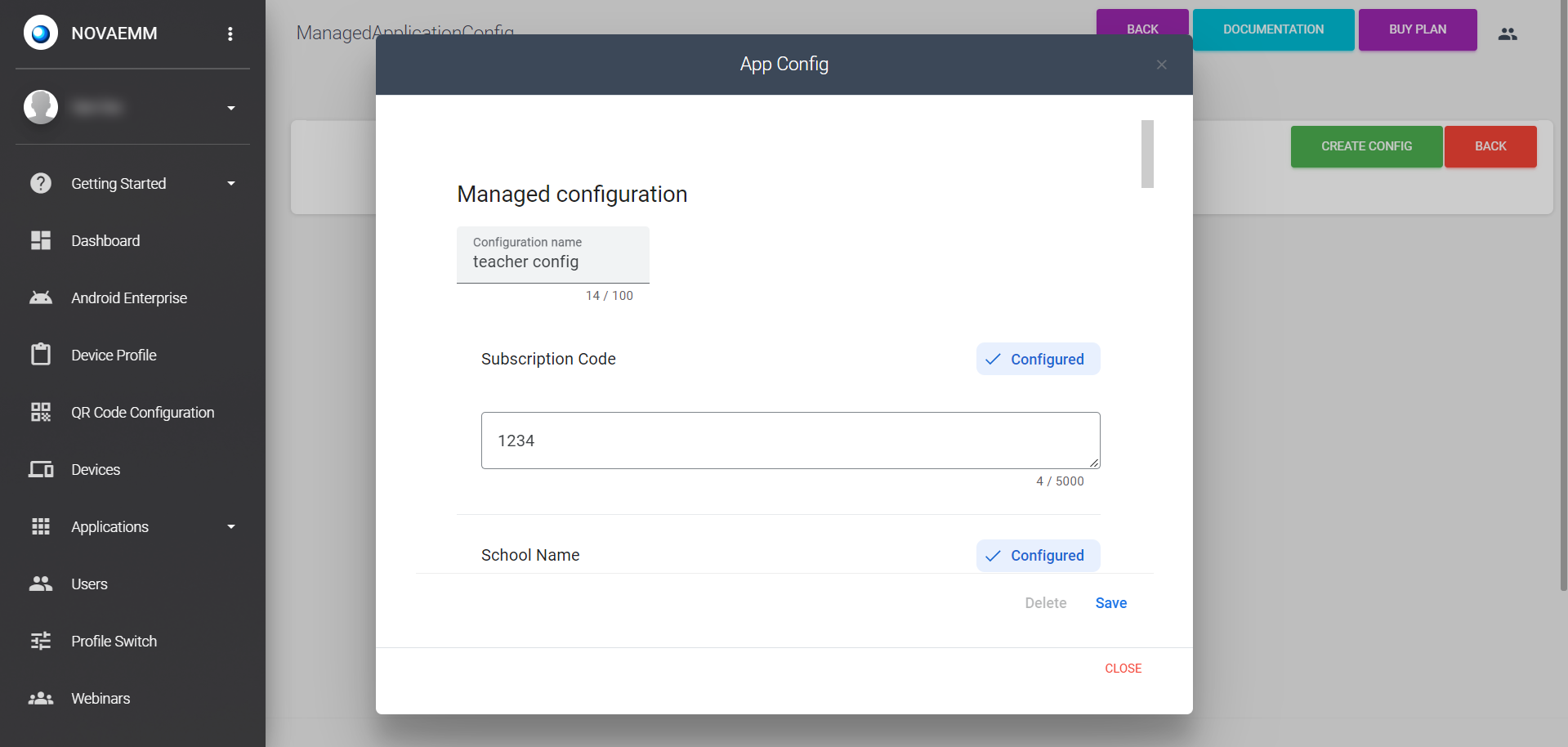Click the page scrollbar on right edge
1568x747 pixels.
pyautogui.click(x=1563, y=294)
